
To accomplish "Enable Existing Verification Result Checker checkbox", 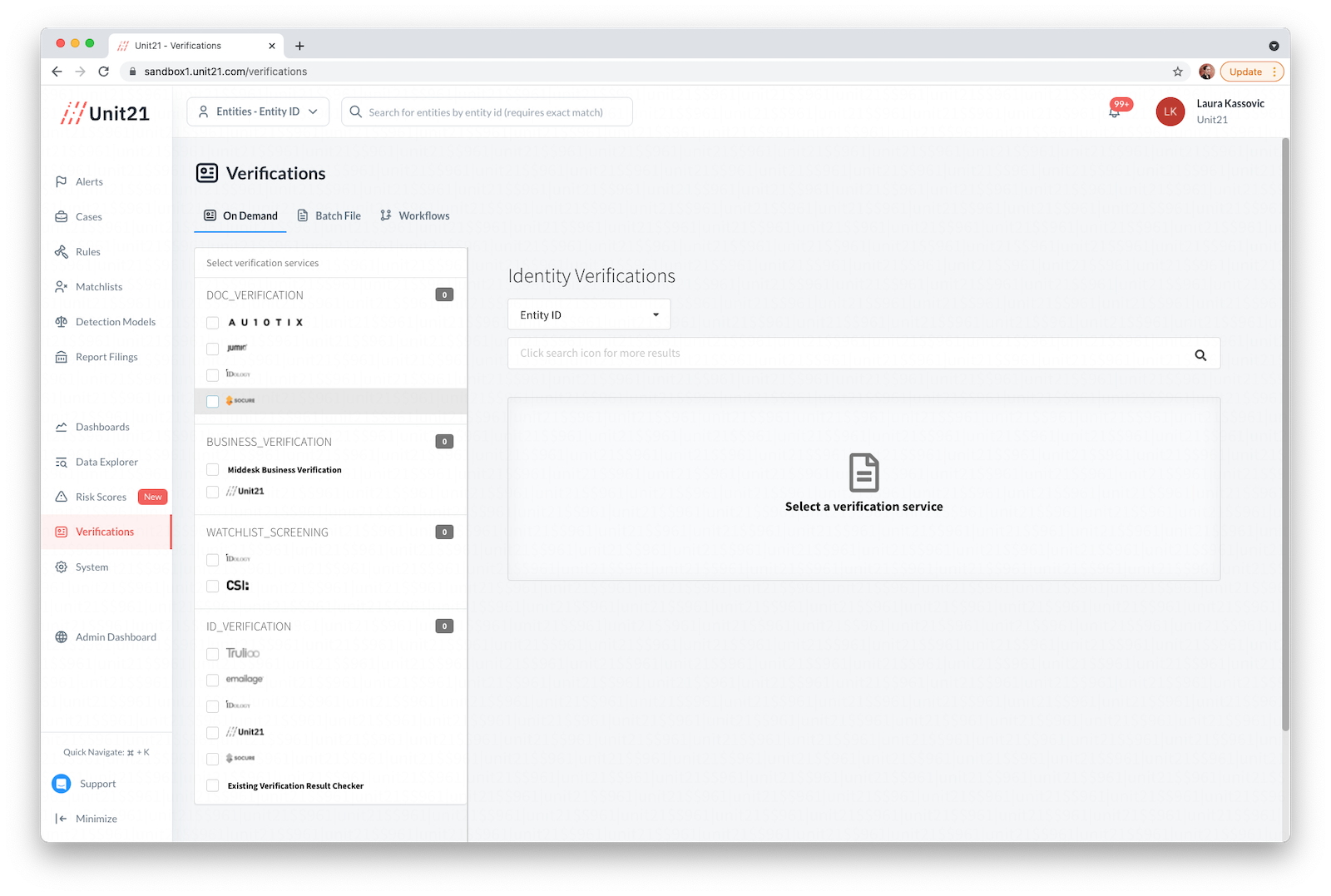I will pos(213,785).
